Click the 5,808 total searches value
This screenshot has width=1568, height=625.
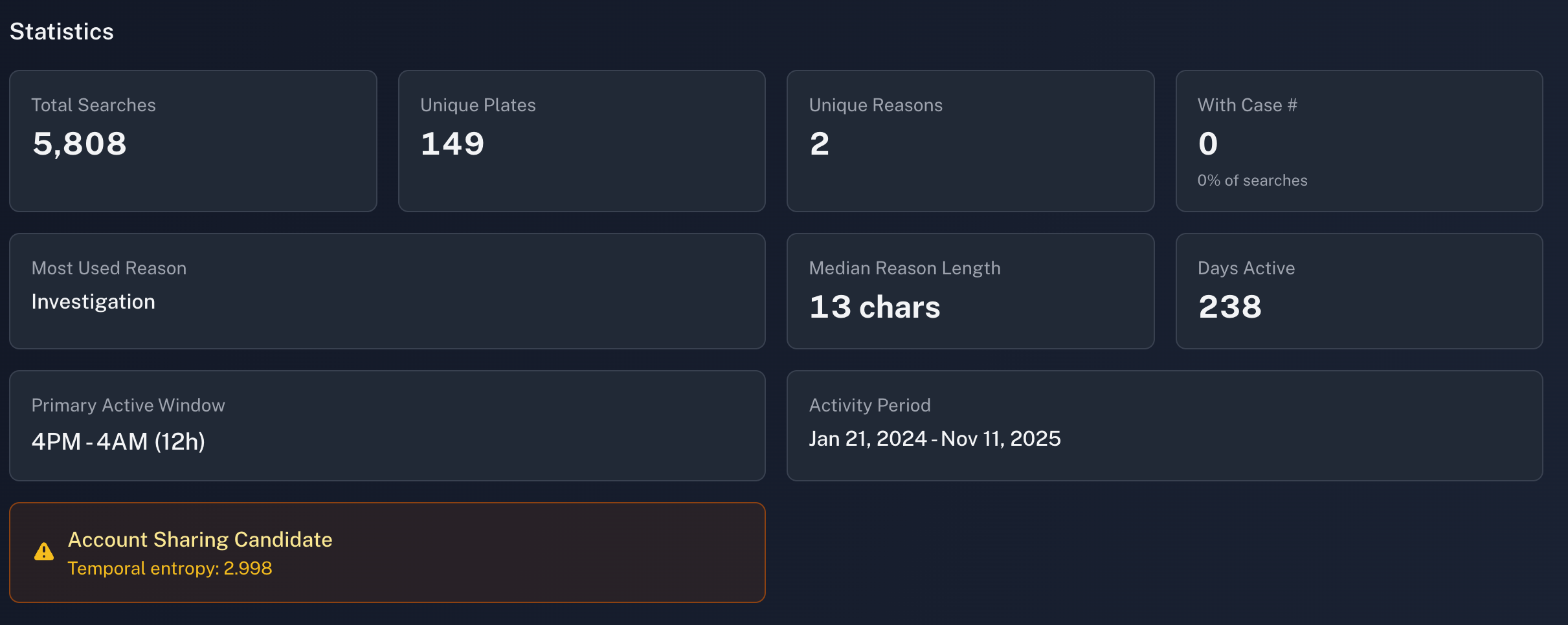pyautogui.click(x=80, y=144)
